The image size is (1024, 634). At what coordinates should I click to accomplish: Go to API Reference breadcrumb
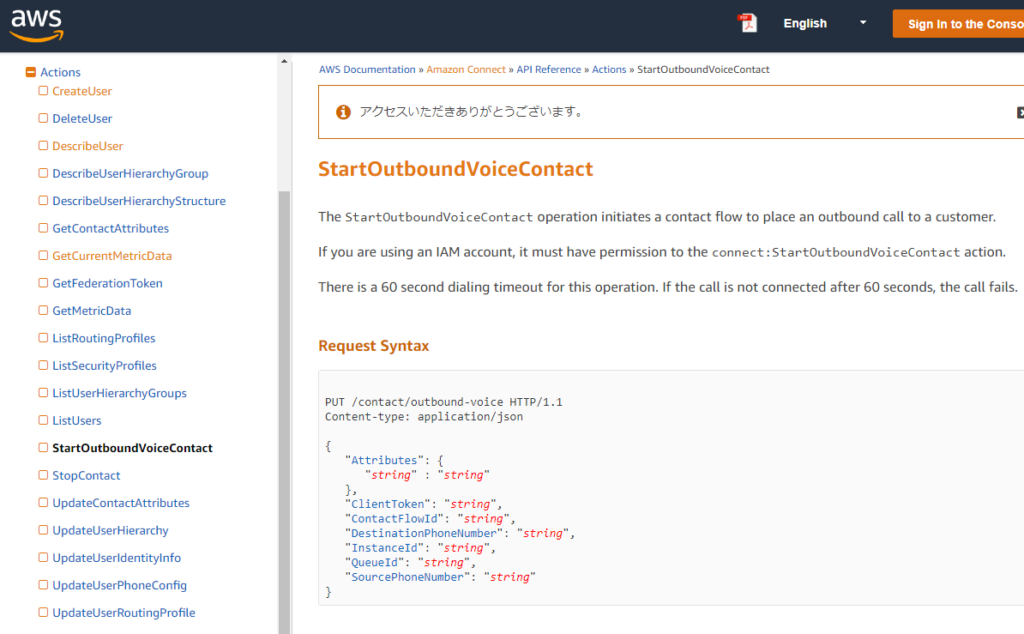point(549,69)
